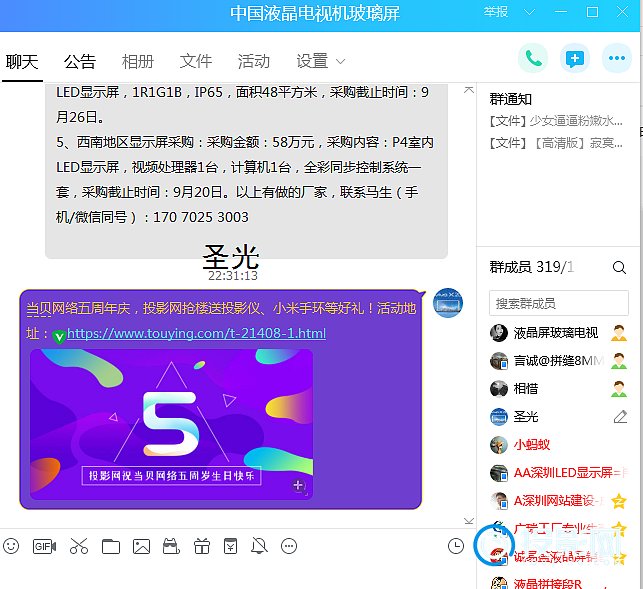
Task: Click the folder send-file icon
Action: pyautogui.click(x=111, y=547)
